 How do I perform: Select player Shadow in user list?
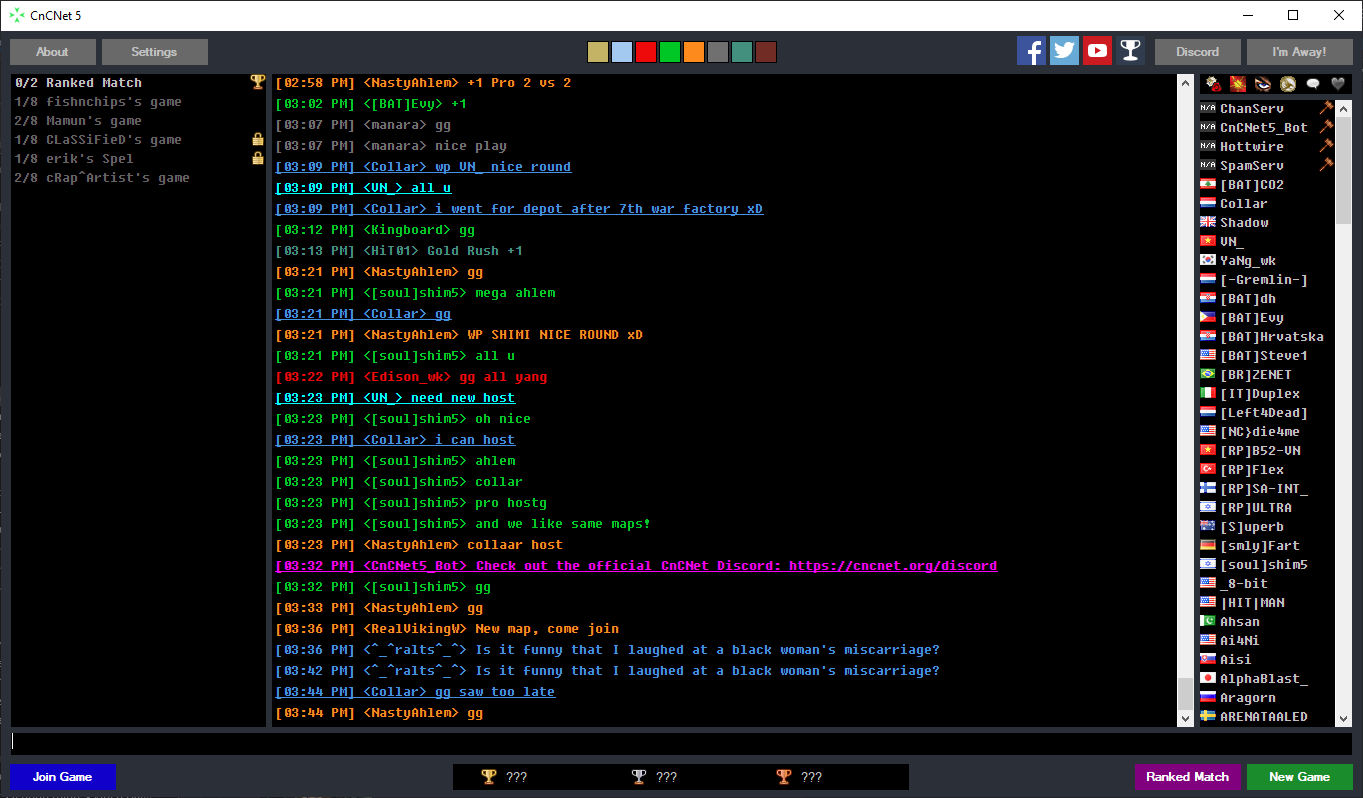[1267, 222]
